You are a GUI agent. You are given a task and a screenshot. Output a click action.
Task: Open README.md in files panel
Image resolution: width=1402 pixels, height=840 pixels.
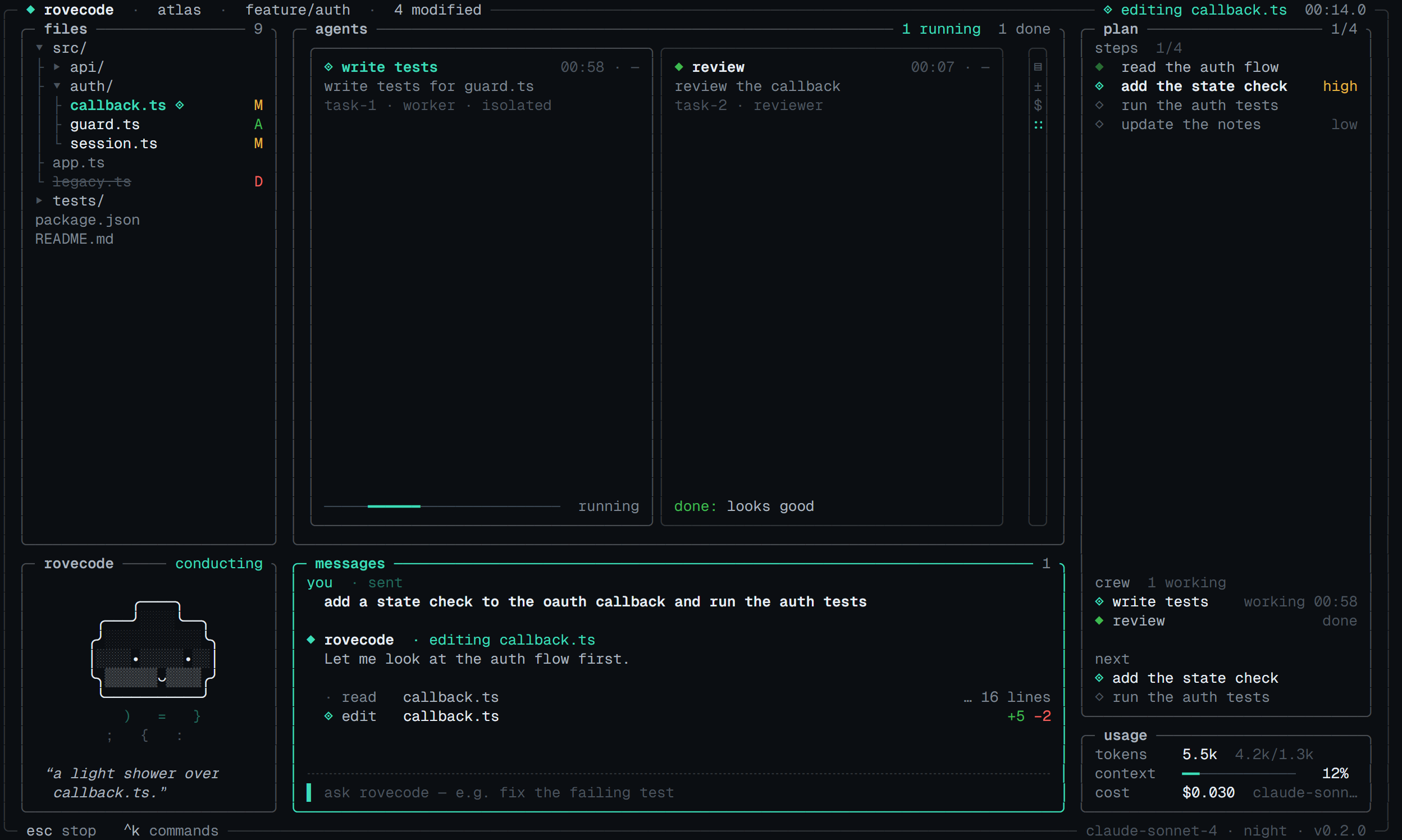(x=74, y=239)
